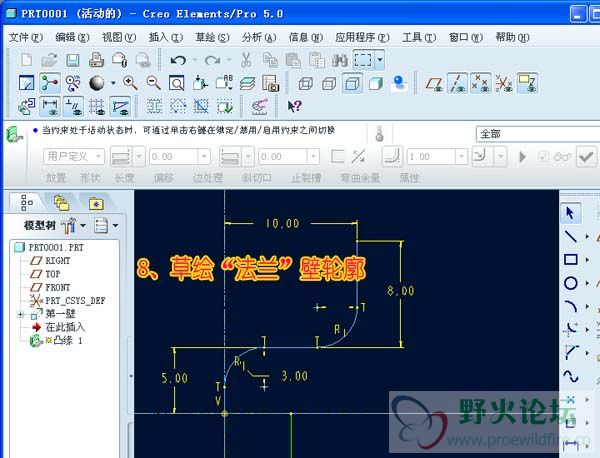Click the Open file folder icon
Viewport: 600px width, 458px height.
tap(49, 60)
